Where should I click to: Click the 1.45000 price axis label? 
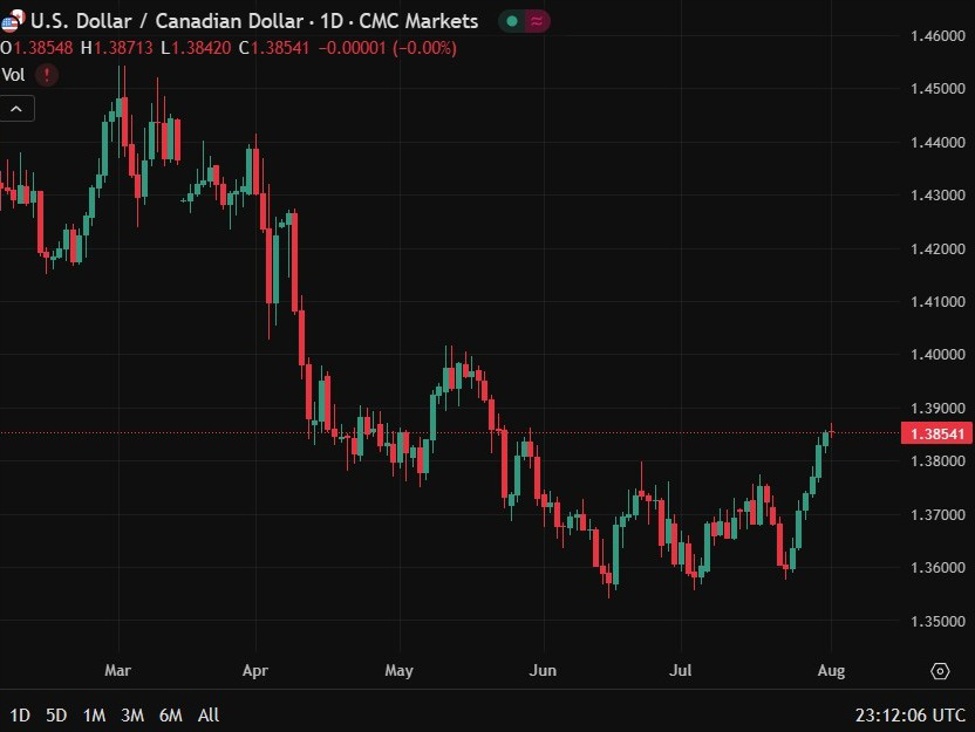(x=938, y=89)
